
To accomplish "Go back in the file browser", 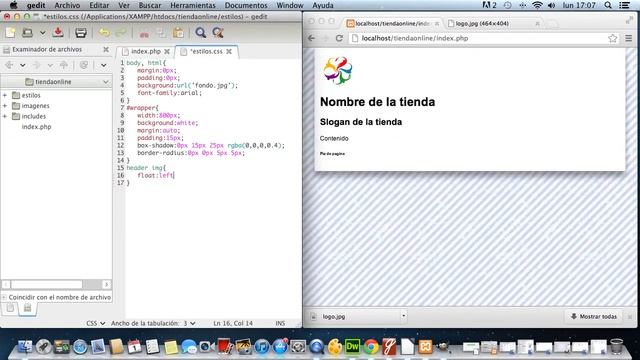I will (x=9, y=65).
